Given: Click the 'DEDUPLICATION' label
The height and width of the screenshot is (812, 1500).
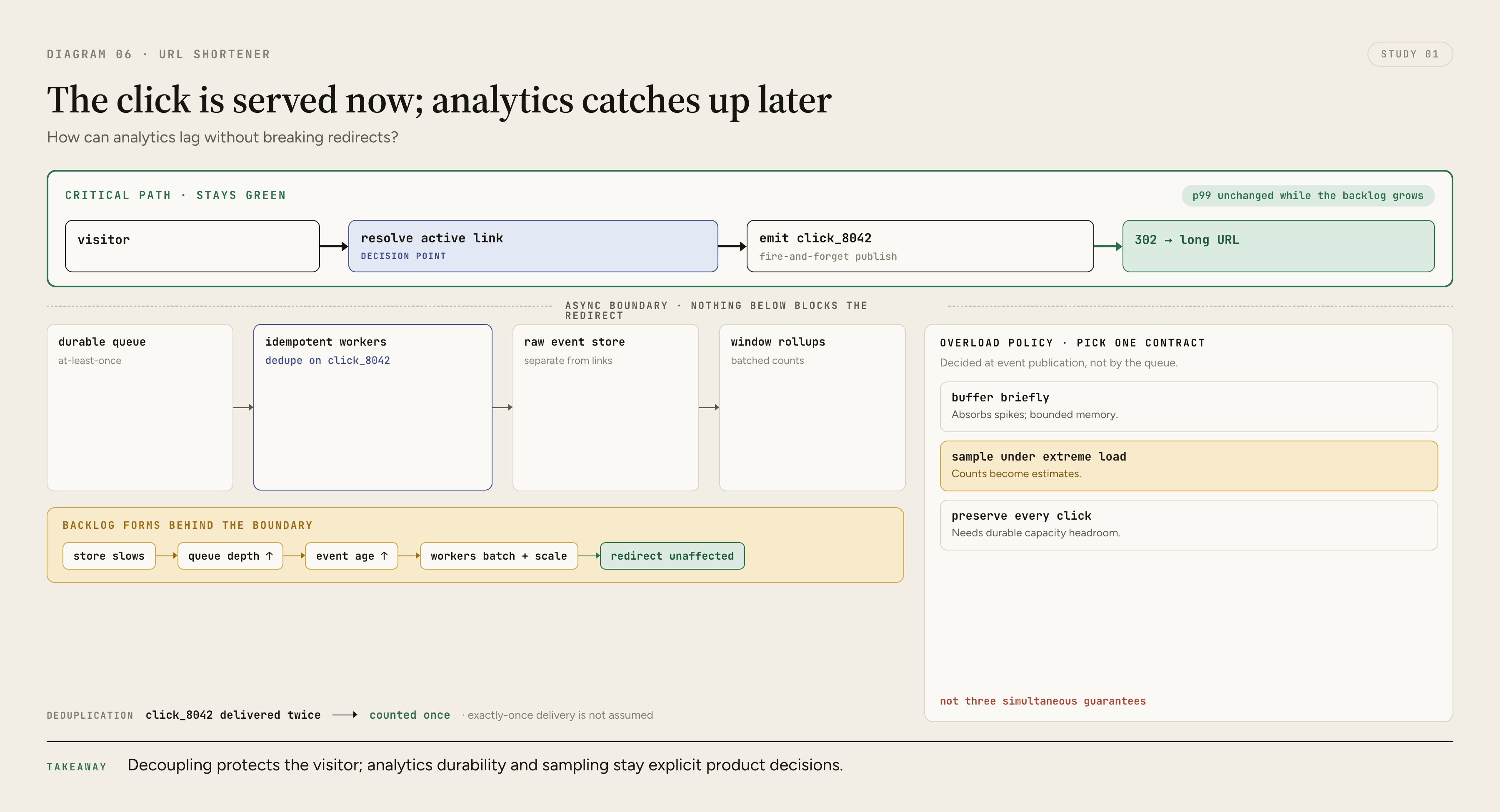Looking at the screenshot, I should [90, 715].
